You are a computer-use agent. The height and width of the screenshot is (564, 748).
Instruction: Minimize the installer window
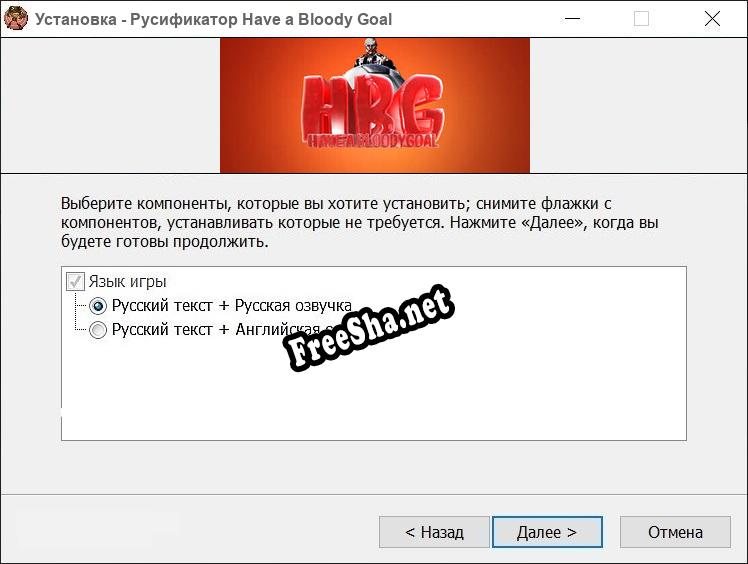(x=572, y=19)
